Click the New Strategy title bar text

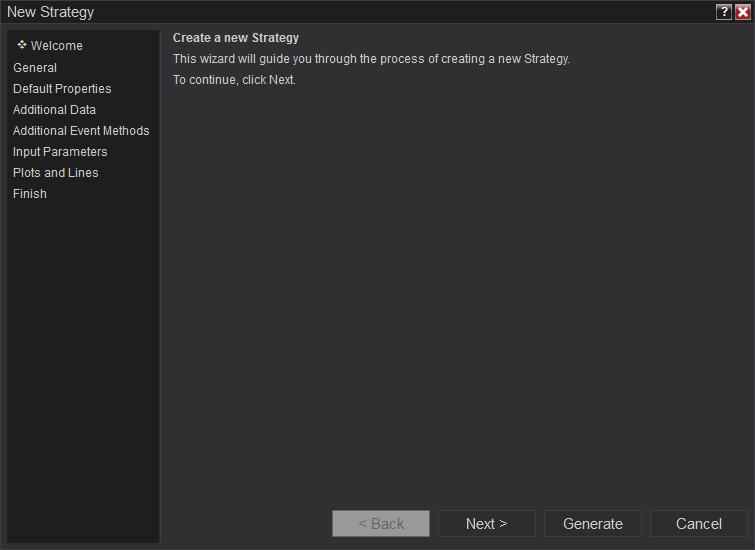click(x=51, y=12)
